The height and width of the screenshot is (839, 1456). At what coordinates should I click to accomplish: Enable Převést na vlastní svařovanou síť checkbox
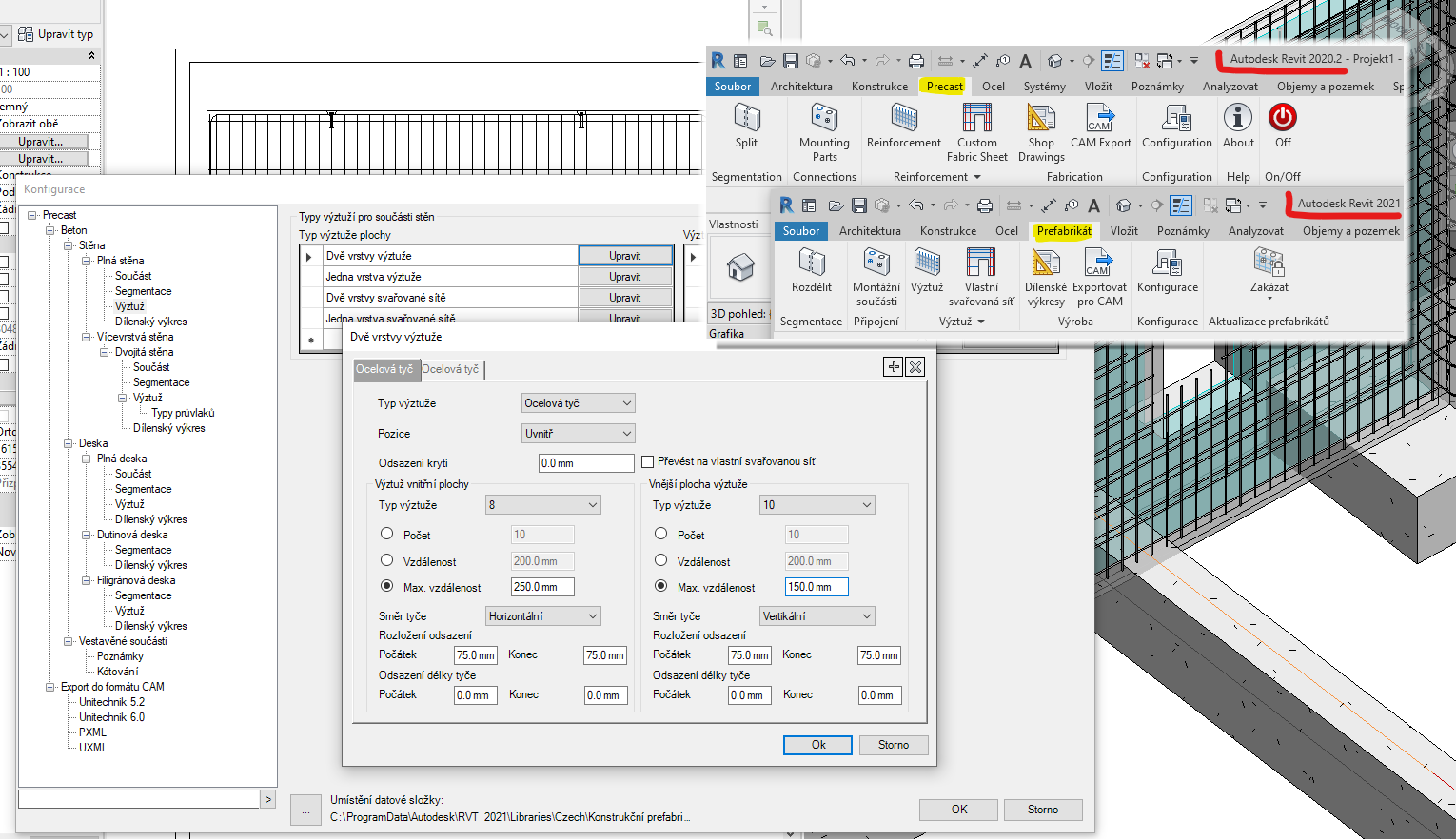point(648,462)
